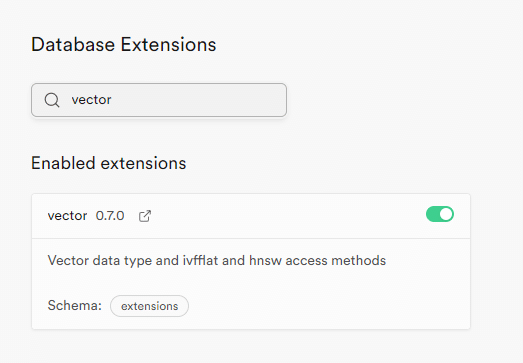Place cursor on "vector" text in search box
The width and height of the screenshot is (523, 363).
tap(91, 100)
